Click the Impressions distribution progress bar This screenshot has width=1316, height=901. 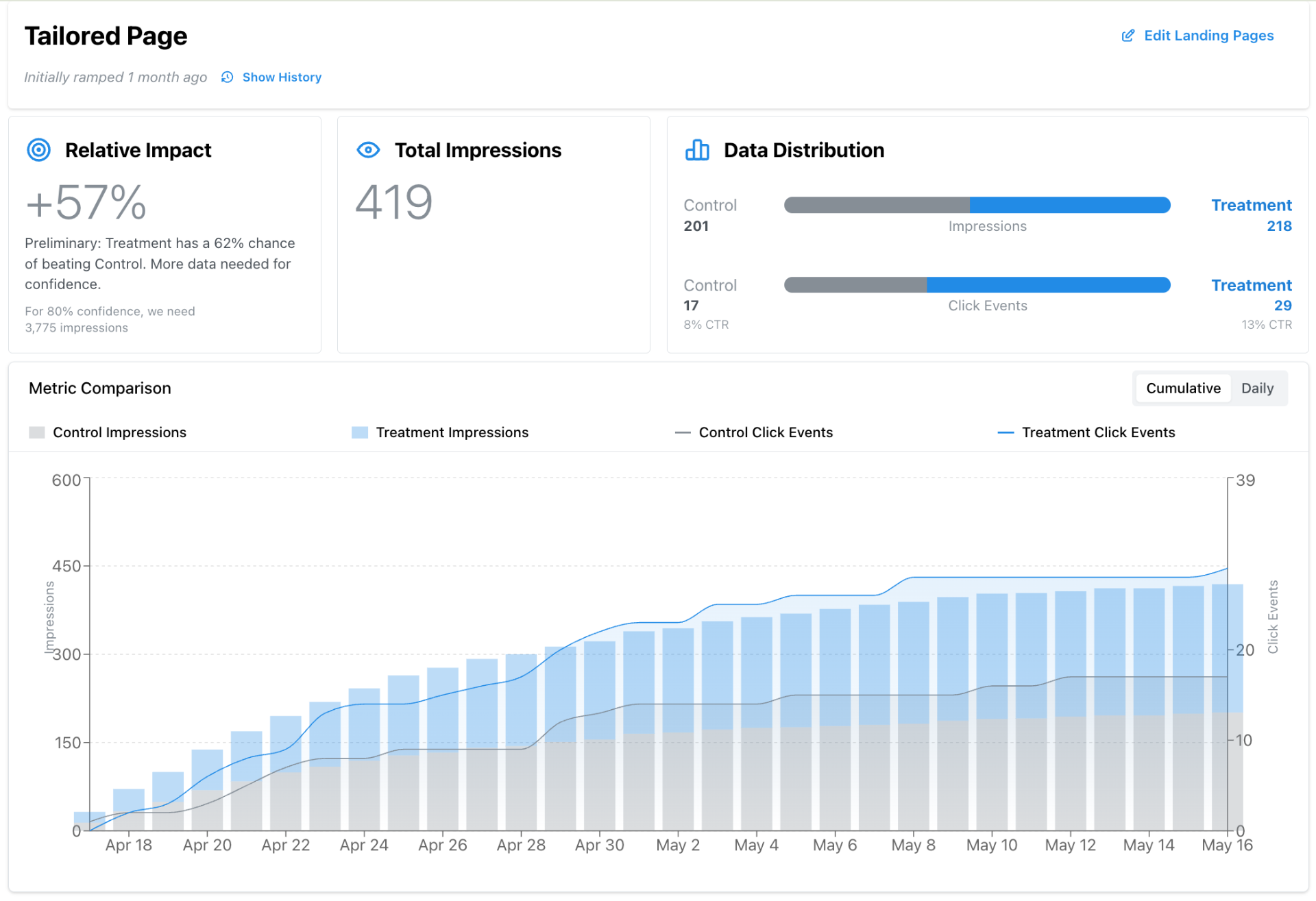click(977, 205)
